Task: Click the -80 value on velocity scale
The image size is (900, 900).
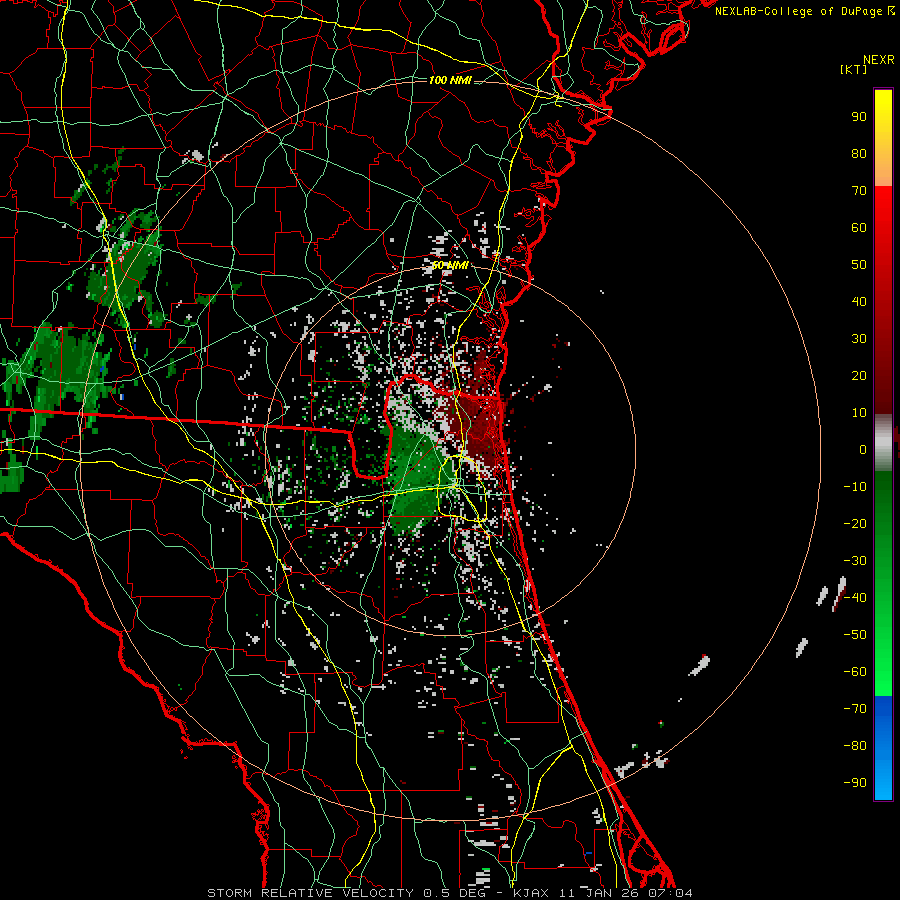Action: (x=855, y=746)
